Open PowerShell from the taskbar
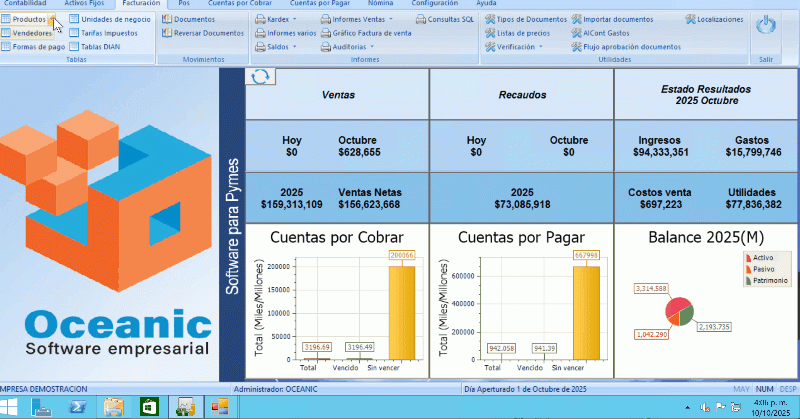Screen dimensions: 800x419 78,407
